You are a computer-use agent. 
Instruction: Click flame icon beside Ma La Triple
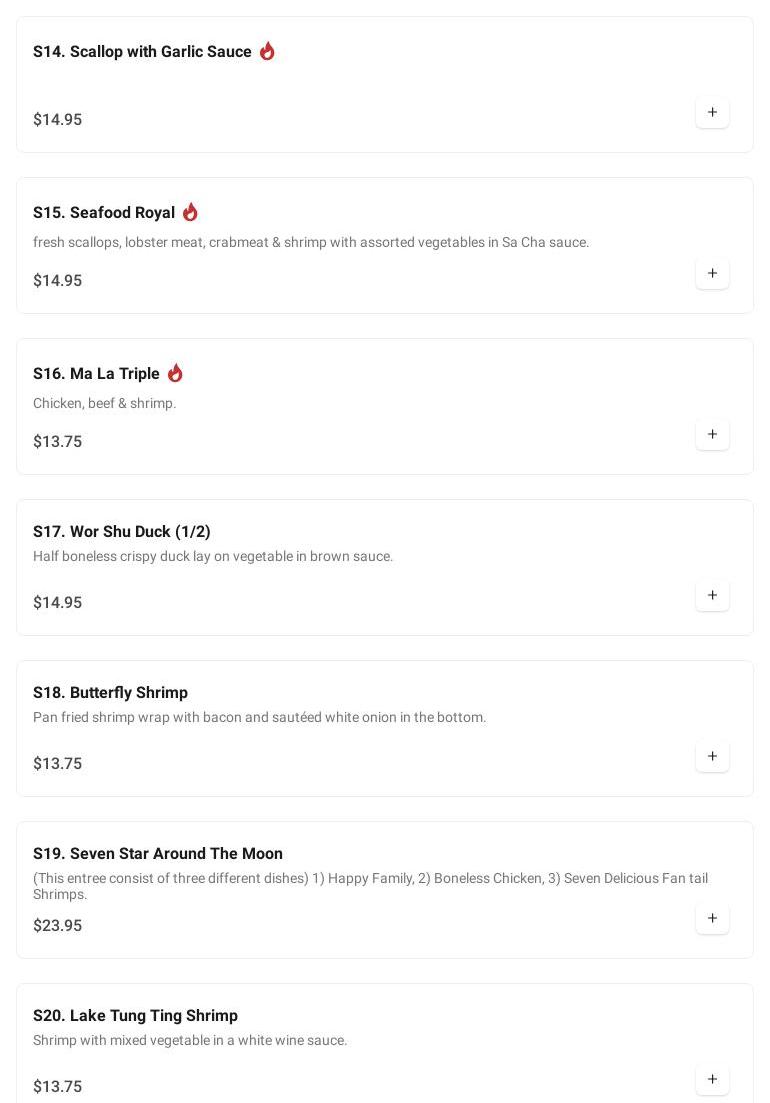pyautogui.click(x=175, y=373)
